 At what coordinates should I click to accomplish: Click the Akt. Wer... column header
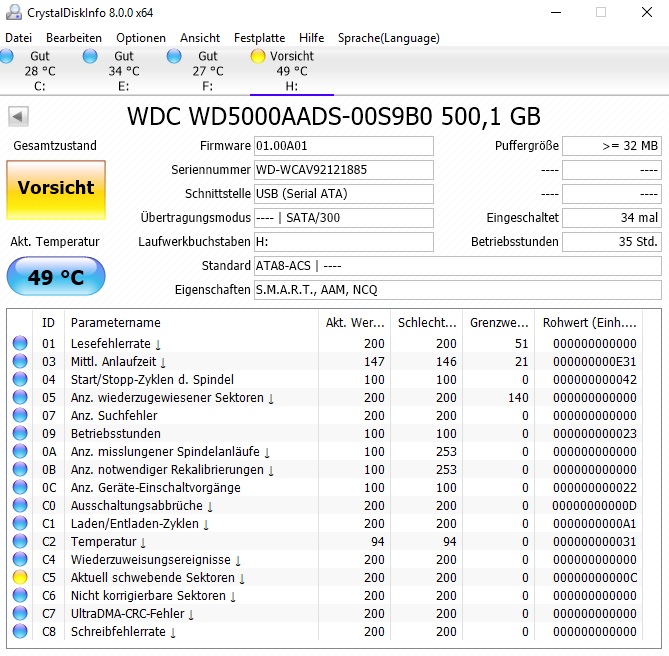[x=354, y=322]
